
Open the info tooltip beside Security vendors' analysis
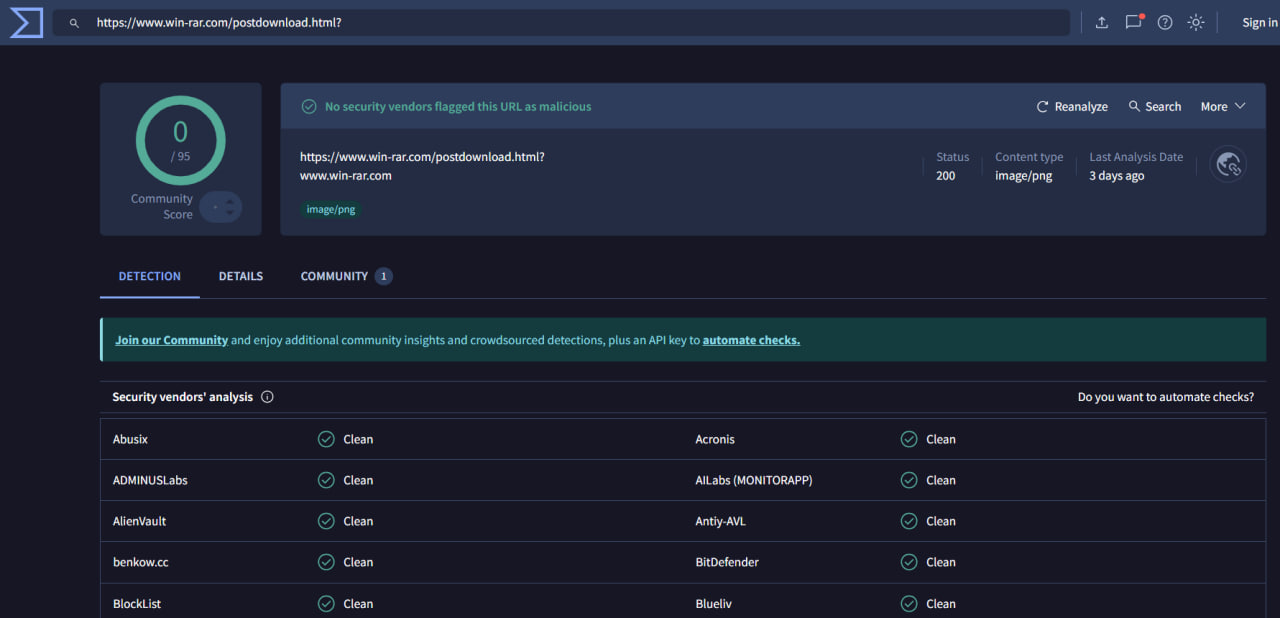(x=266, y=396)
